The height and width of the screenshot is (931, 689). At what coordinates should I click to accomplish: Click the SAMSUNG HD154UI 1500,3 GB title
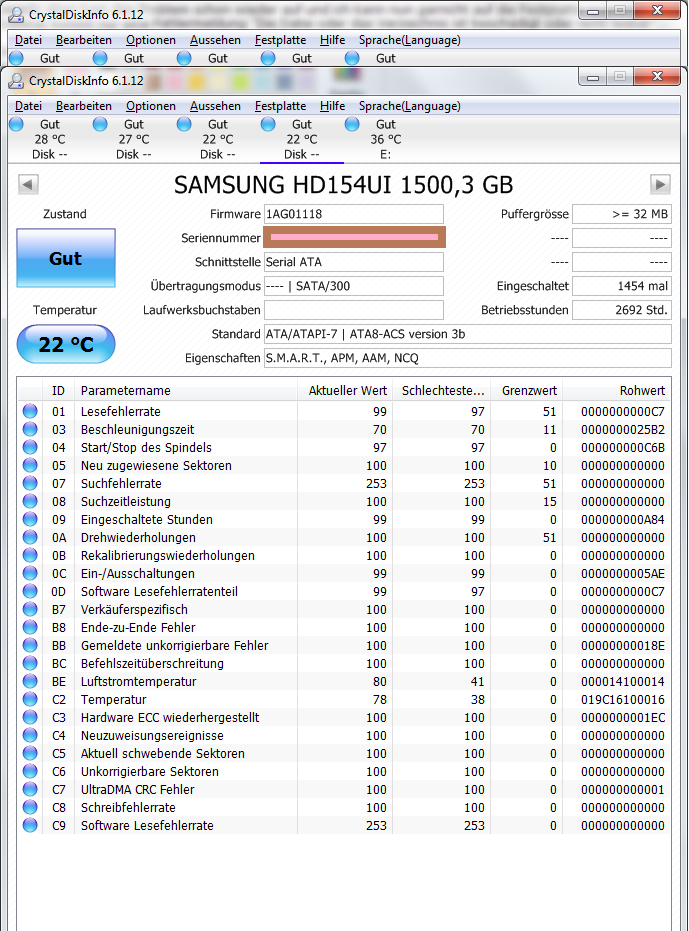(x=343, y=185)
